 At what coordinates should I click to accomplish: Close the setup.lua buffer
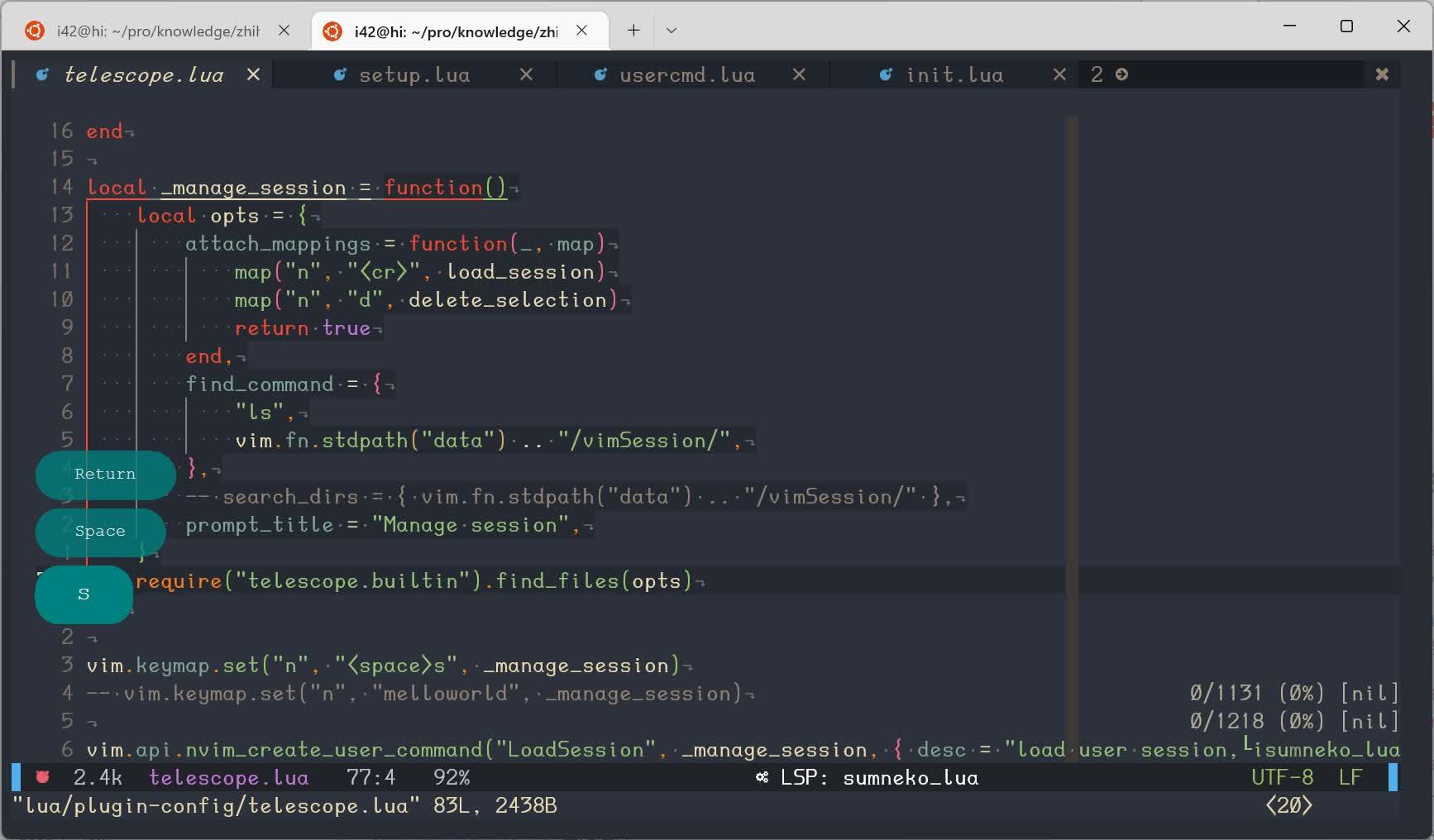[x=527, y=74]
